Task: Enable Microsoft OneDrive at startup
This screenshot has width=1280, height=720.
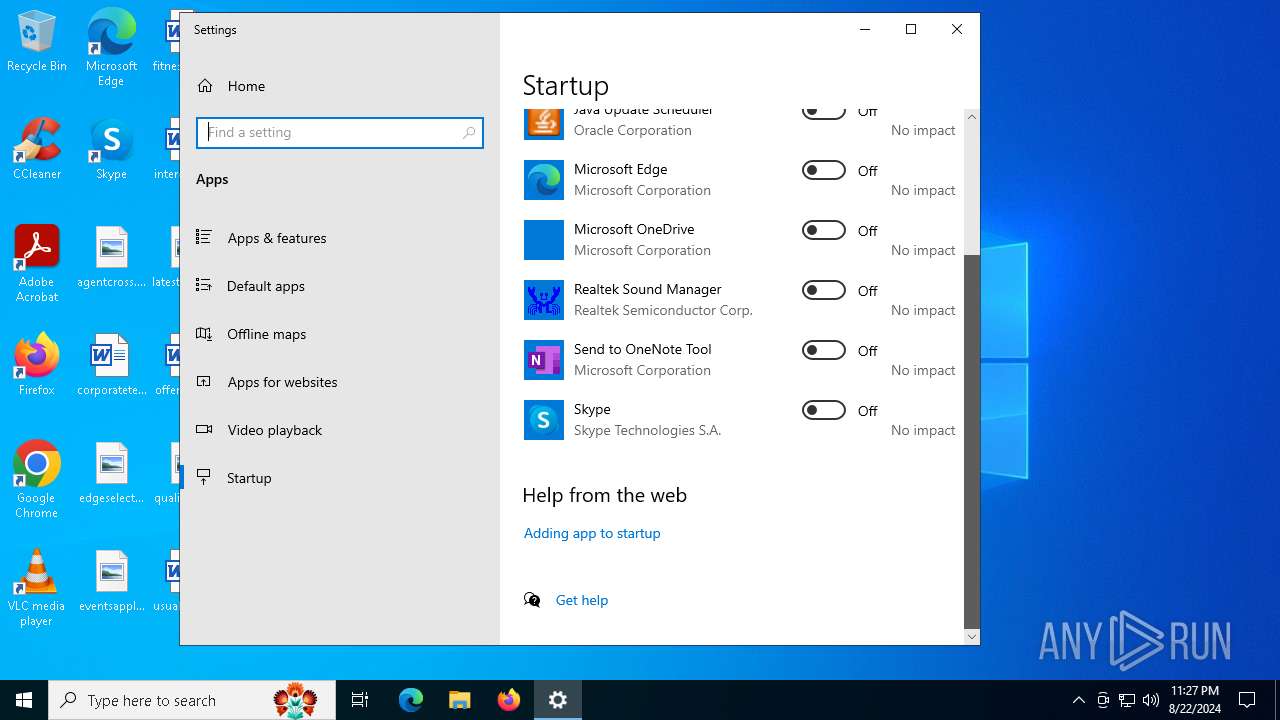Action: click(x=824, y=230)
